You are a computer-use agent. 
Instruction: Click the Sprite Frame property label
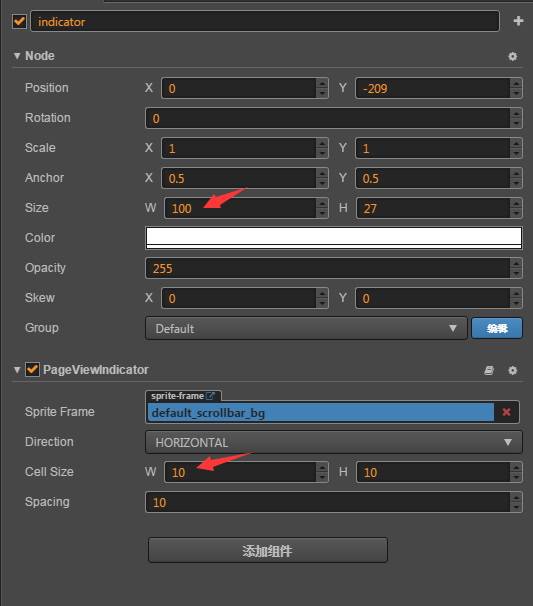pos(60,412)
